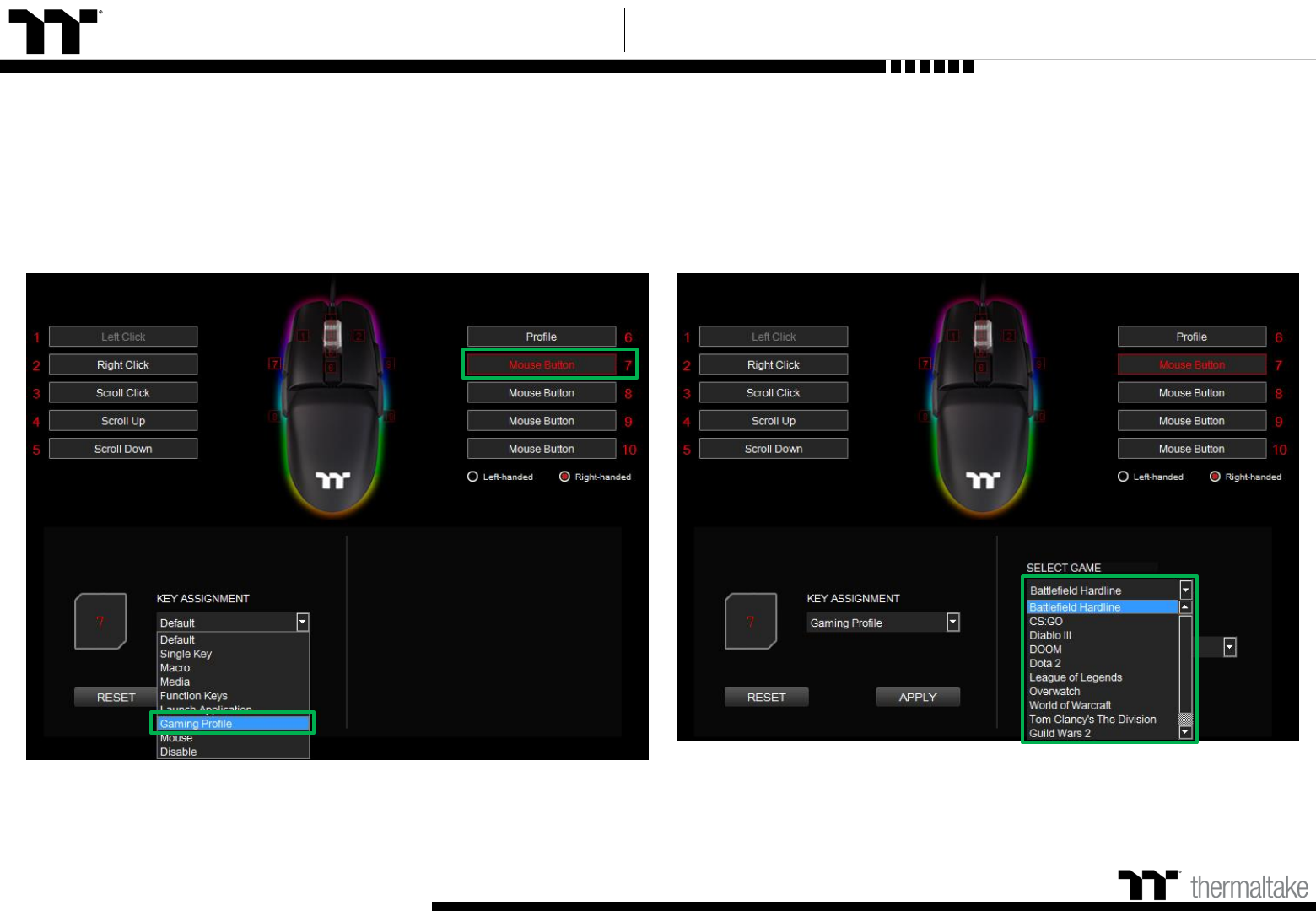Click the TT logo on the left mouse image
The height and width of the screenshot is (911, 1316).
(332, 481)
